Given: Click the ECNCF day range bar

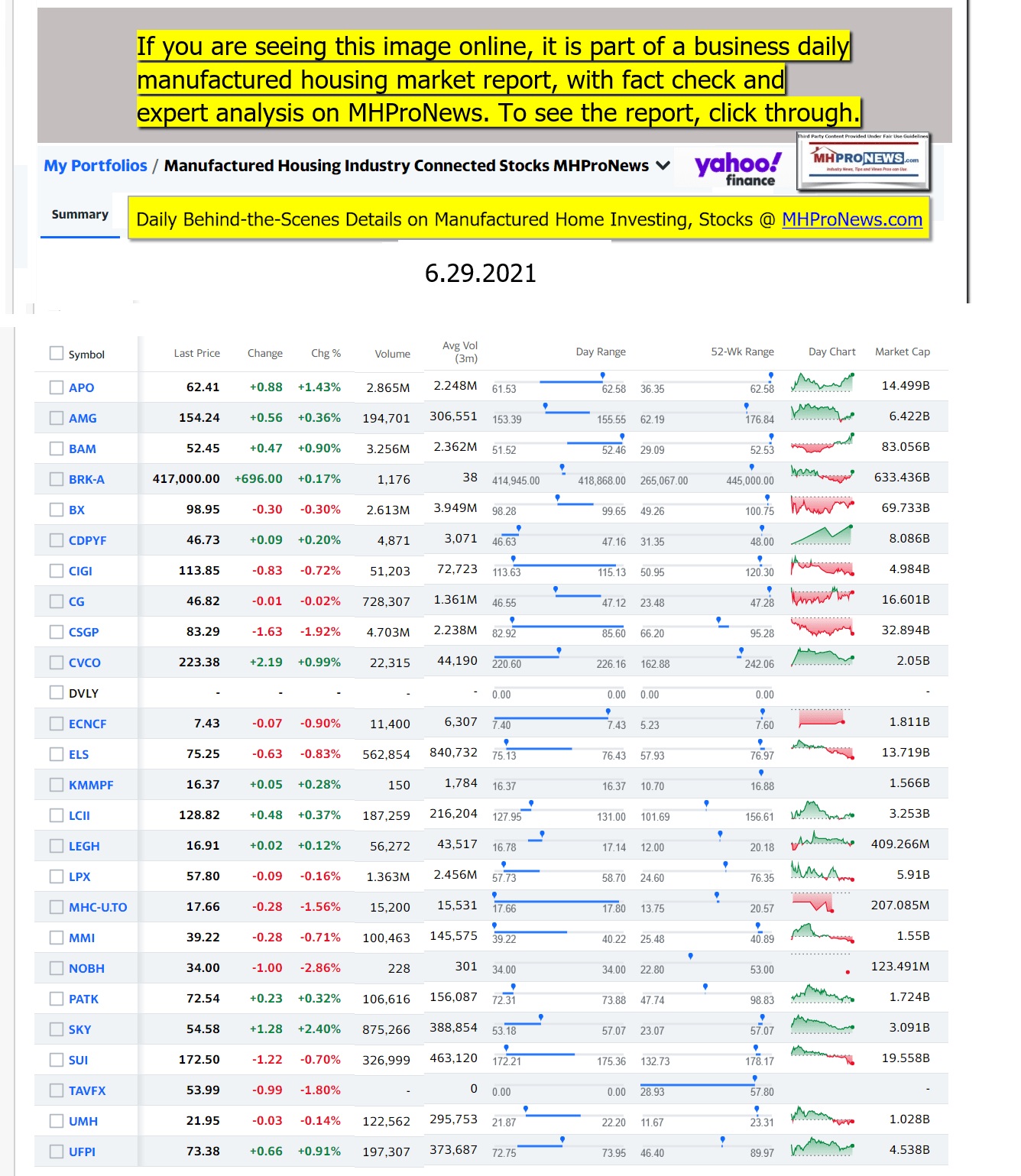Looking at the screenshot, I should [559, 718].
